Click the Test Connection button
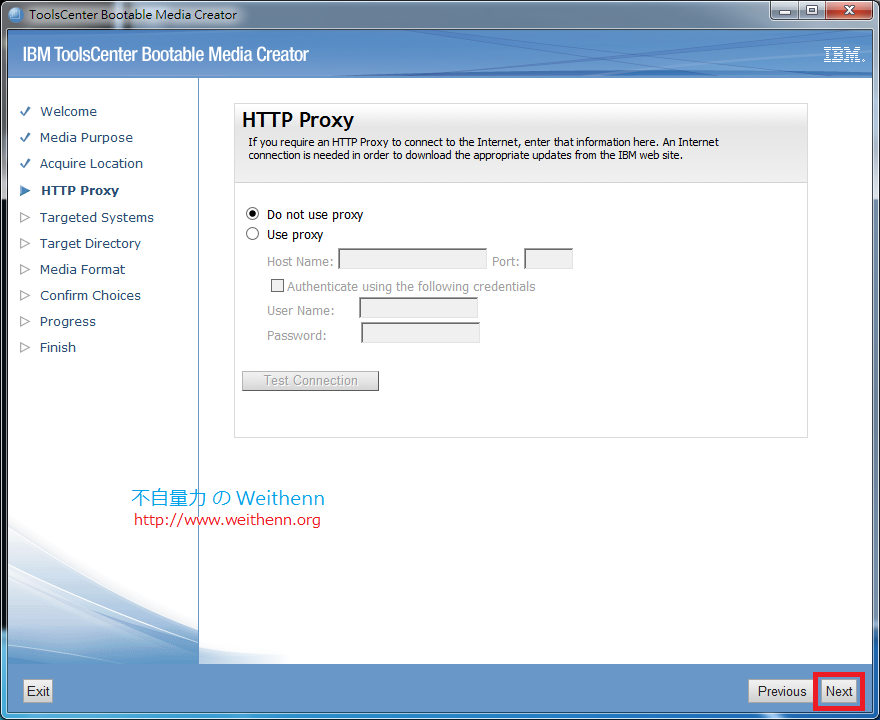 [x=310, y=380]
